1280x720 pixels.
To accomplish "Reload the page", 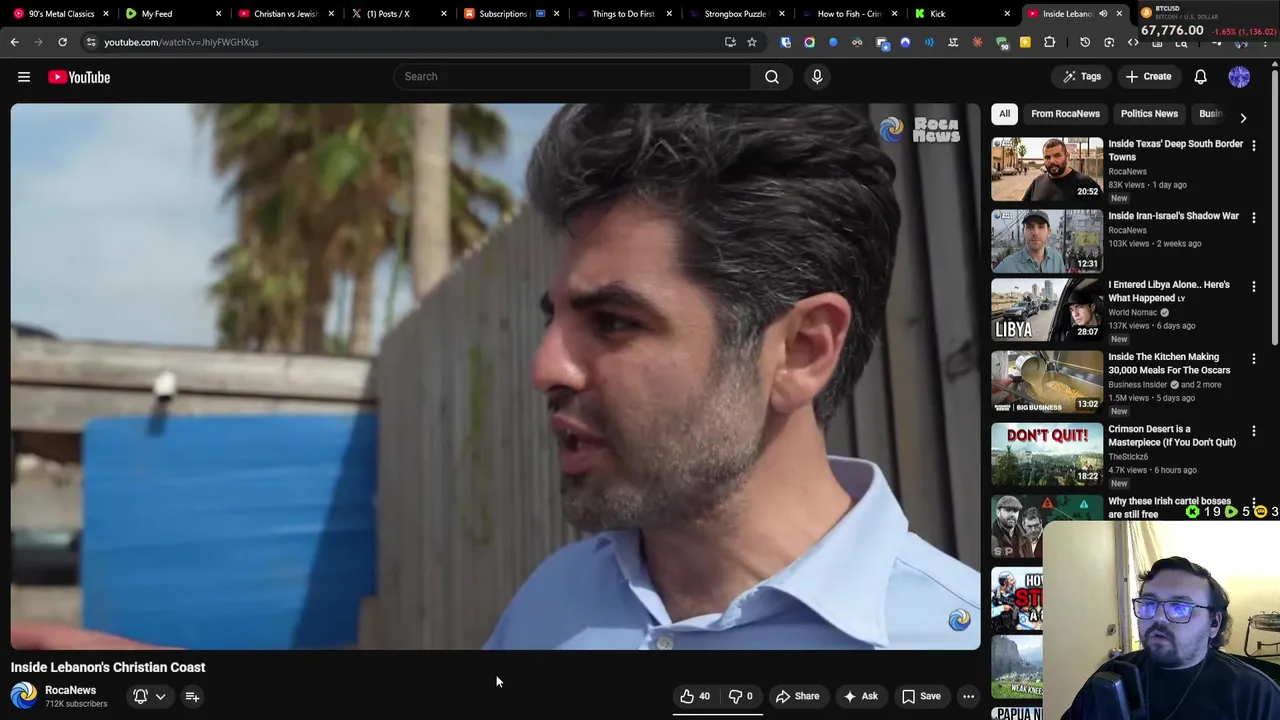I will pyautogui.click(x=62, y=42).
